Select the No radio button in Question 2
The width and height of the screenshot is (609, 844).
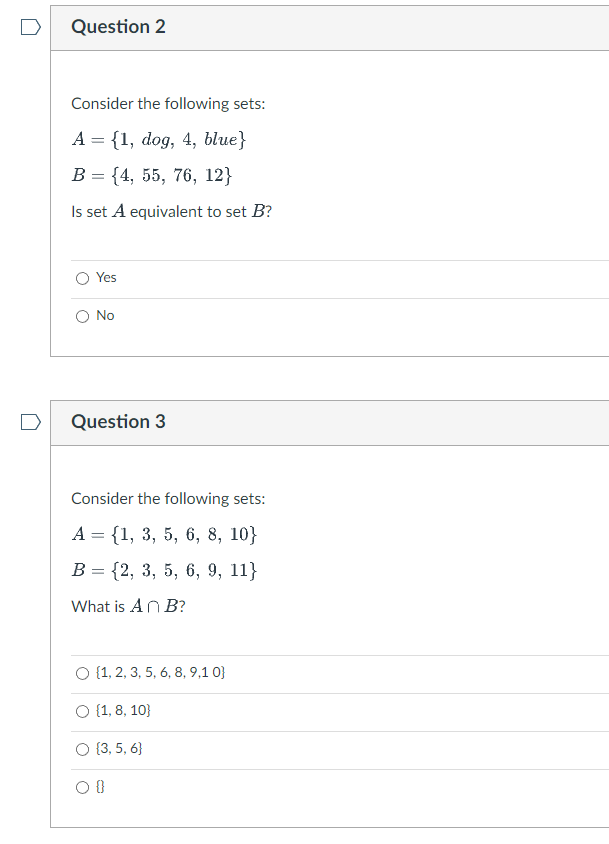coord(82,315)
